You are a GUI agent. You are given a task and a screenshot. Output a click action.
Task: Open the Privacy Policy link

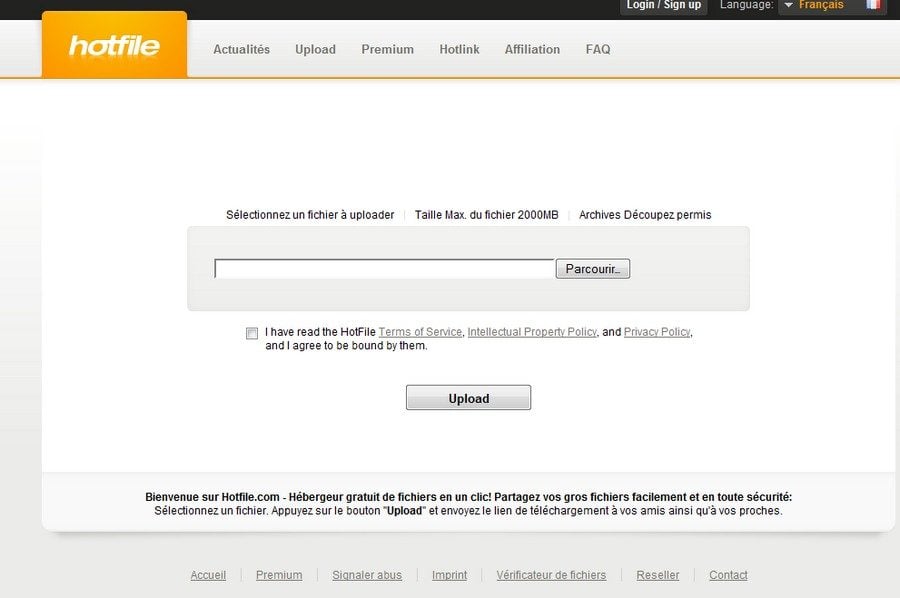click(657, 332)
